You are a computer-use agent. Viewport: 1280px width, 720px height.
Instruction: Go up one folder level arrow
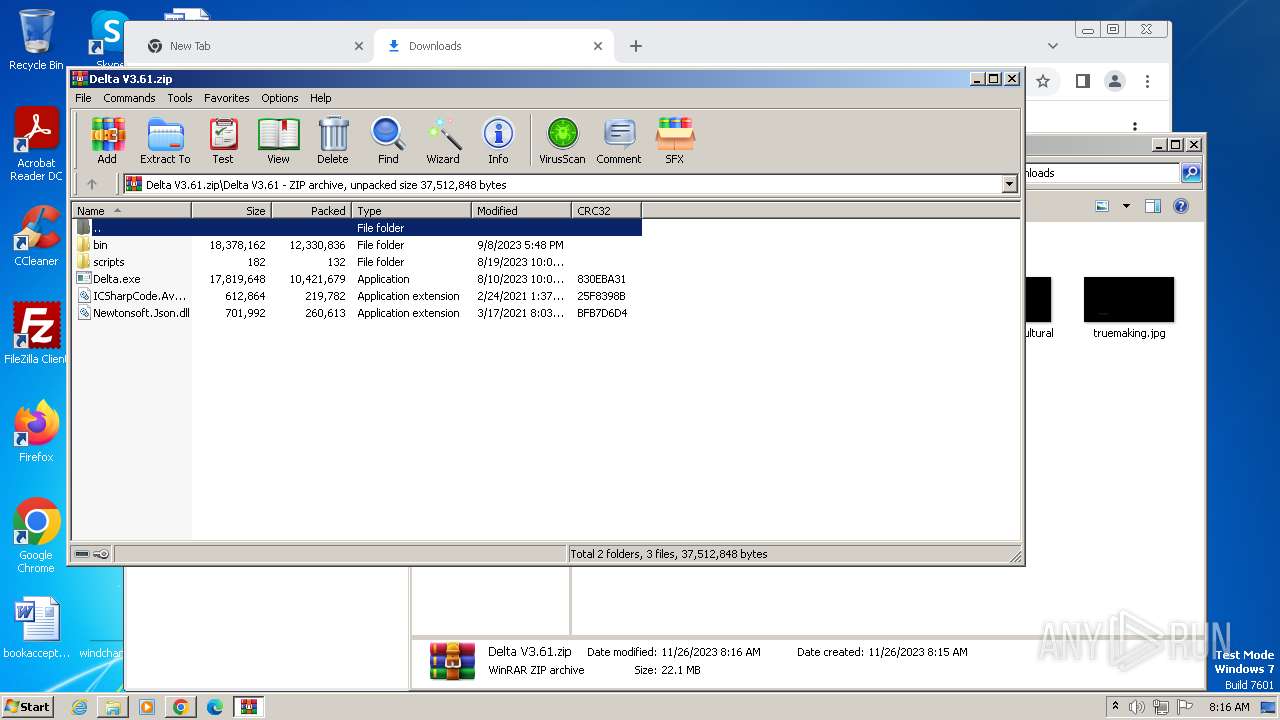(x=92, y=184)
